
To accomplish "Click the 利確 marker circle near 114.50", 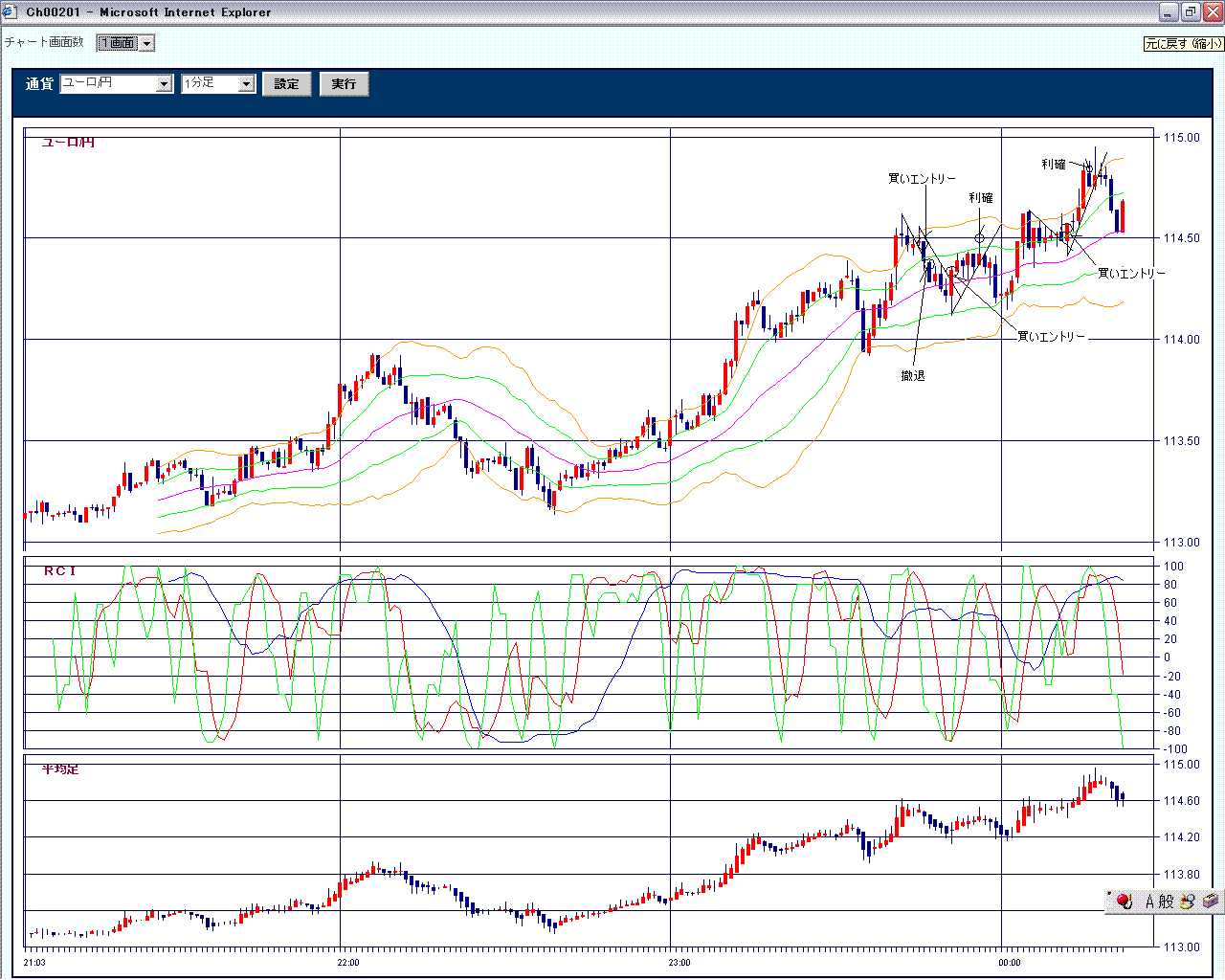I will click(x=979, y=237).
